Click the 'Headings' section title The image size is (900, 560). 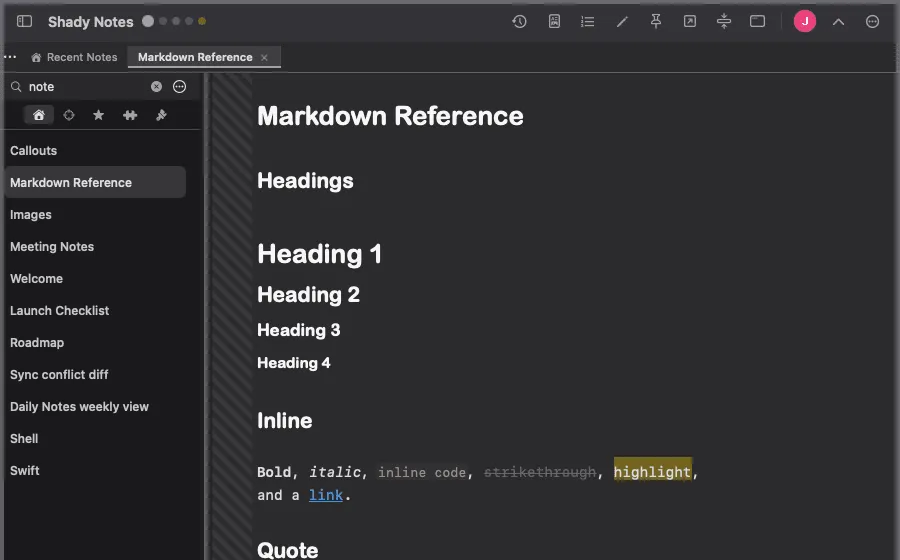click(x=305, y=181)
